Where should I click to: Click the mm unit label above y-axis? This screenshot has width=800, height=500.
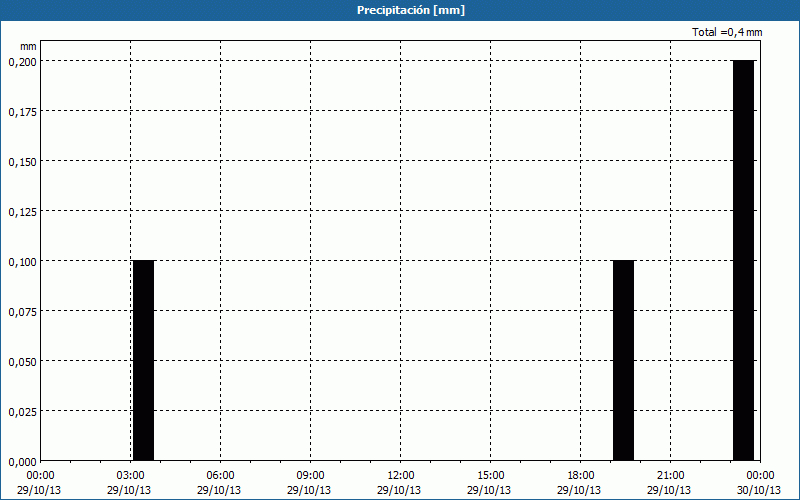coord(28,46)
